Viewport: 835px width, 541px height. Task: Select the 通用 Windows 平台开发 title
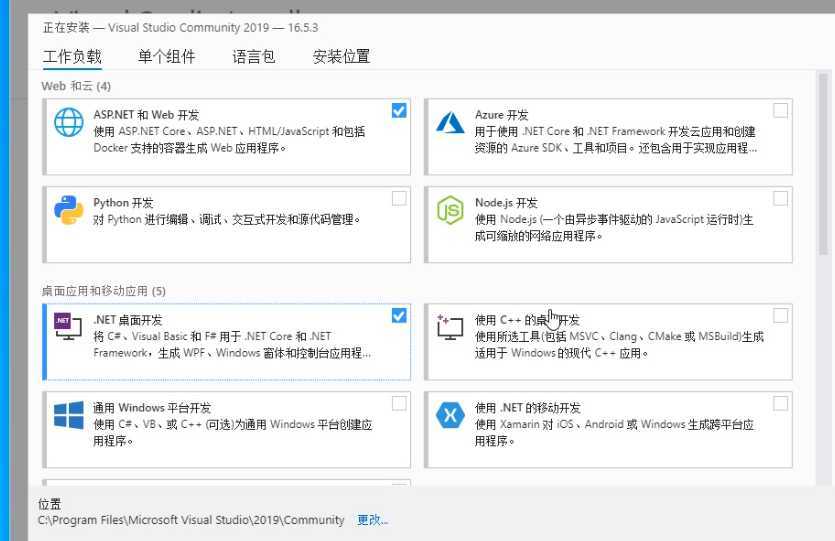(x=152, y=407)
